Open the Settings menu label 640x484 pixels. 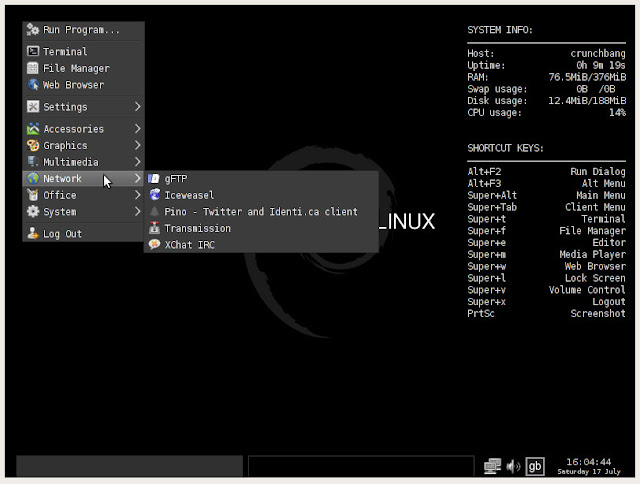pyautogui.click(x=65, y=107)
